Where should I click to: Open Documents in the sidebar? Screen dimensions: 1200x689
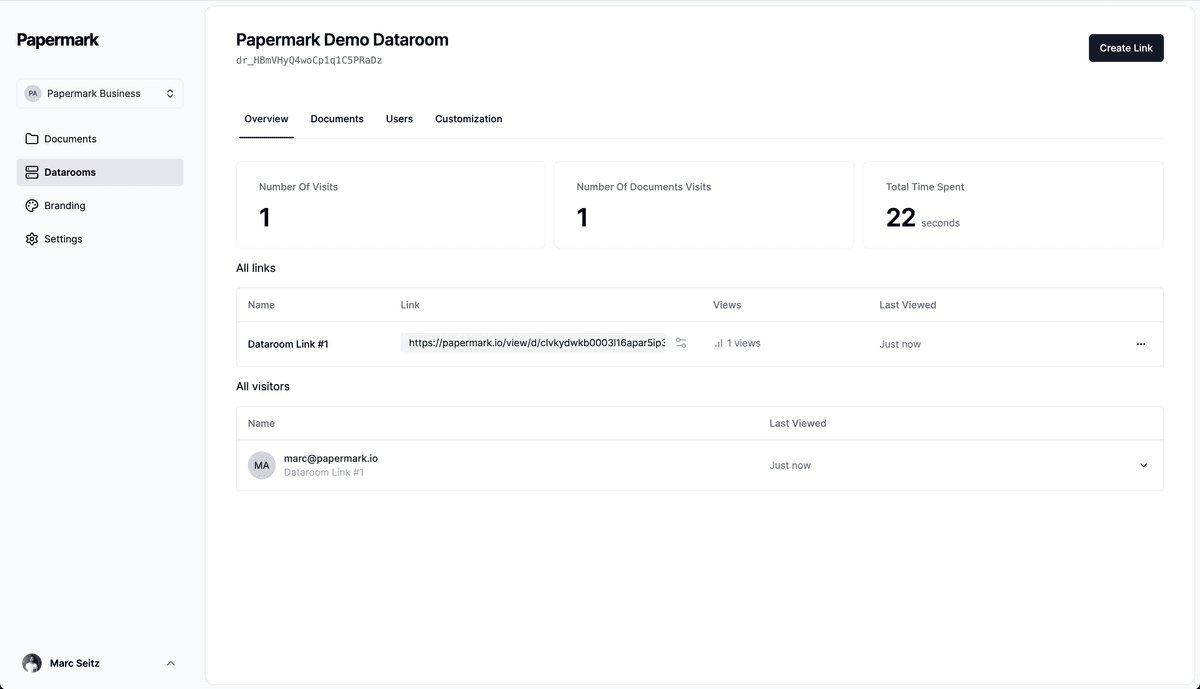[x=100, y=139]
